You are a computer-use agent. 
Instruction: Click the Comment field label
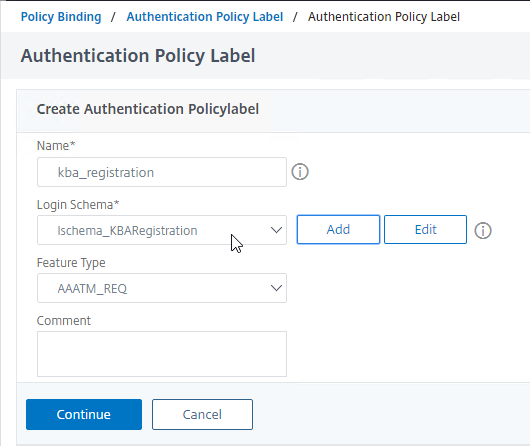tap(64, 321)
